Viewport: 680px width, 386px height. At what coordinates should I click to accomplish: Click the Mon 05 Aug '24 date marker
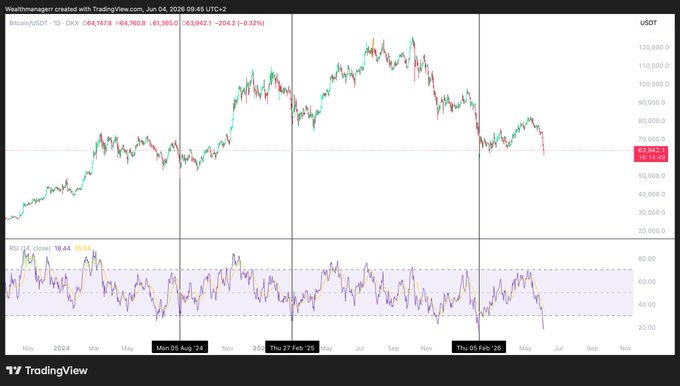point(180,347)
